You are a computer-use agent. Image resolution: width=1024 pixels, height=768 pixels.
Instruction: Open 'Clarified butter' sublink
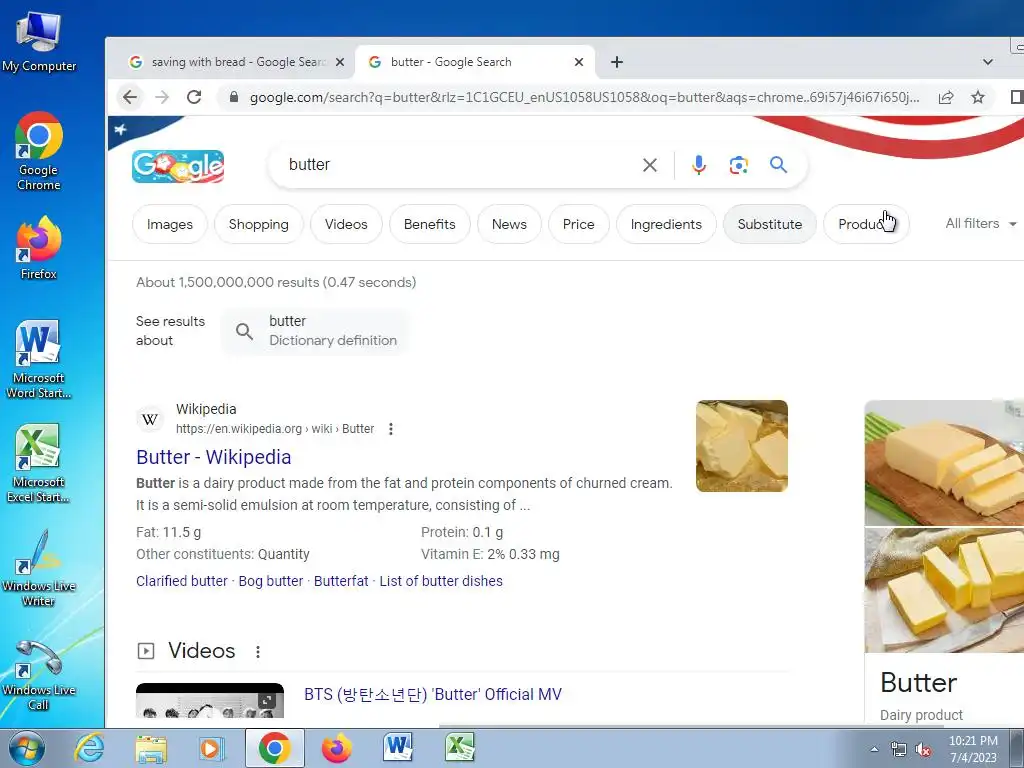[x=182, y=581]
